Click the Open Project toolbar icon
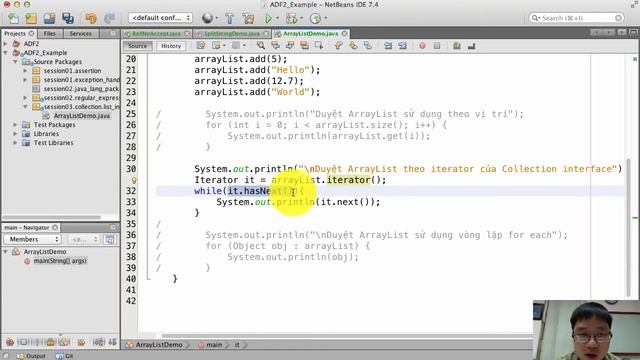 [49, 18]
